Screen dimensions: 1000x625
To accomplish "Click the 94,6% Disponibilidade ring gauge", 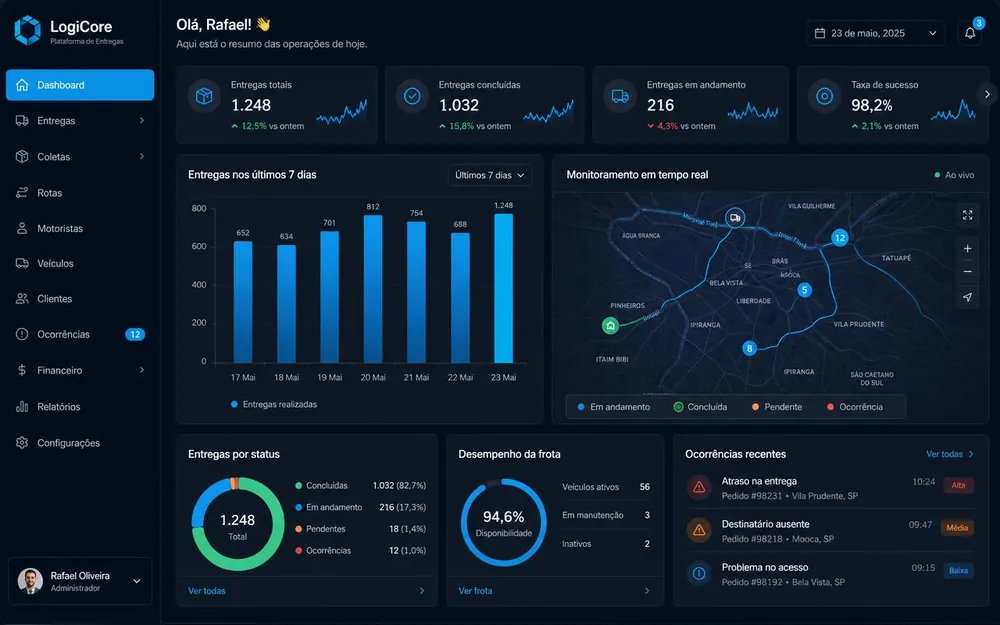I will pos(504,522).
